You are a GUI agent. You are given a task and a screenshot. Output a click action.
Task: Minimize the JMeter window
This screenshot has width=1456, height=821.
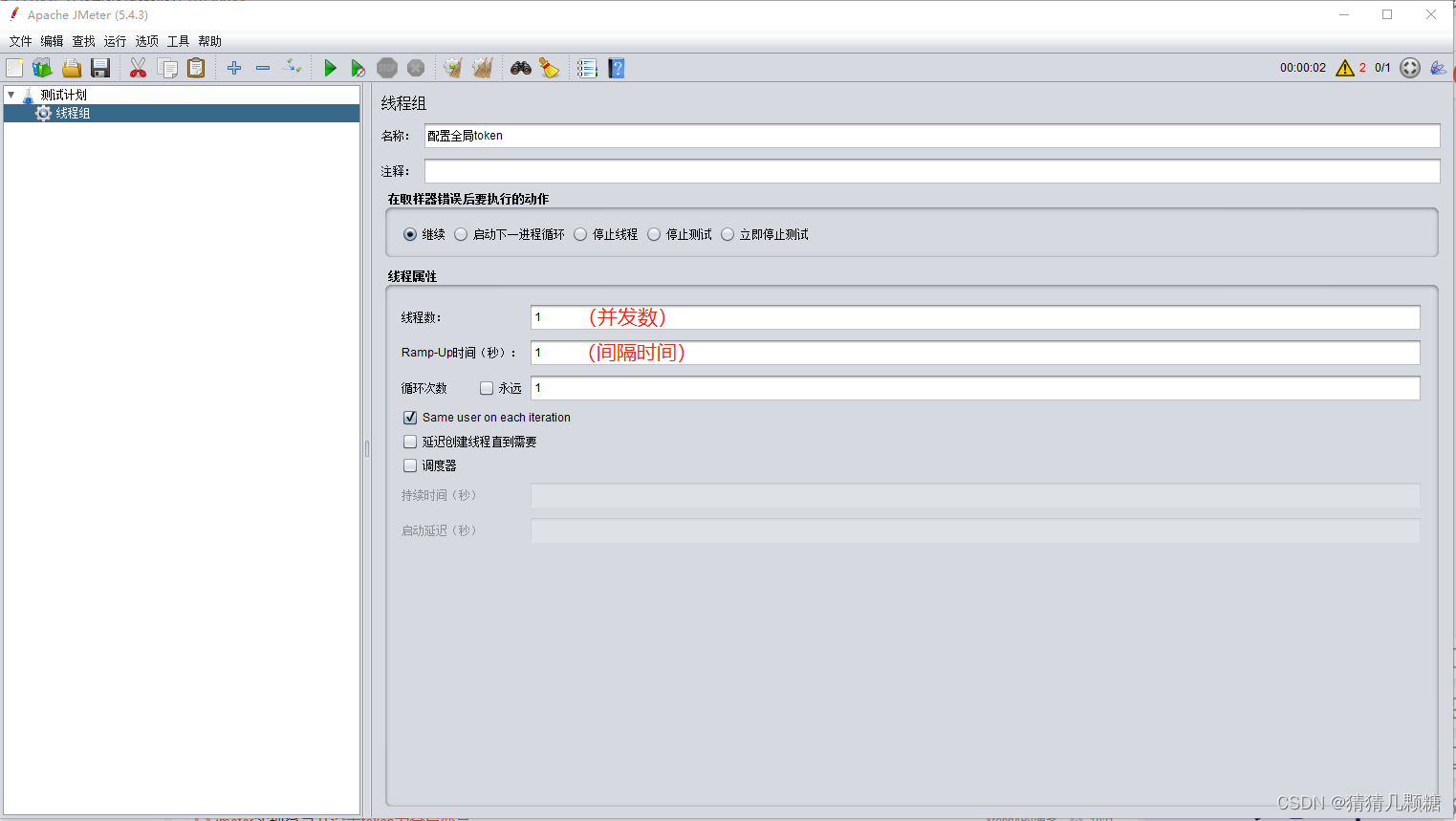pos(1344,14)
